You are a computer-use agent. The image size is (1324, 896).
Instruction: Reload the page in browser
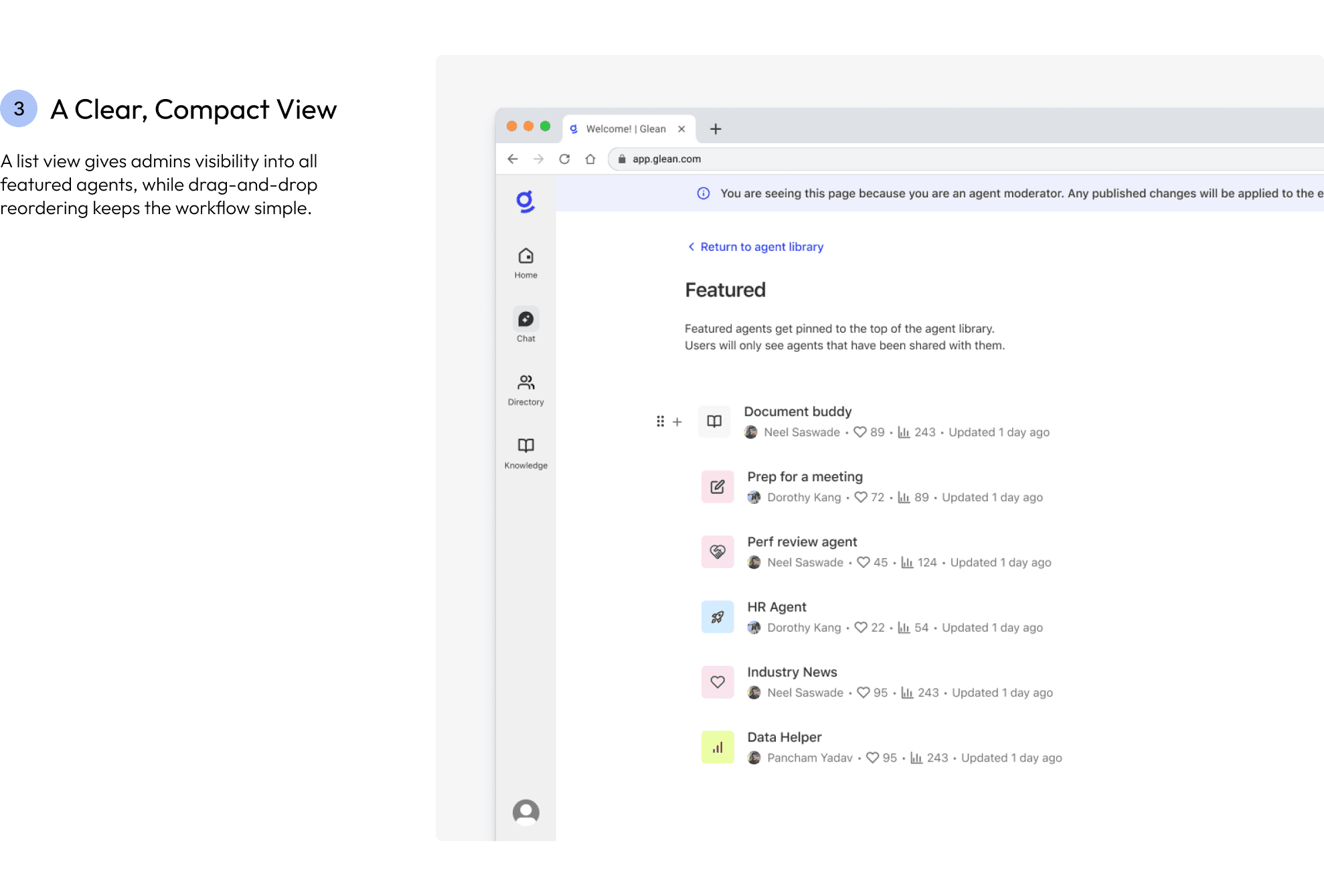[564, 159]
